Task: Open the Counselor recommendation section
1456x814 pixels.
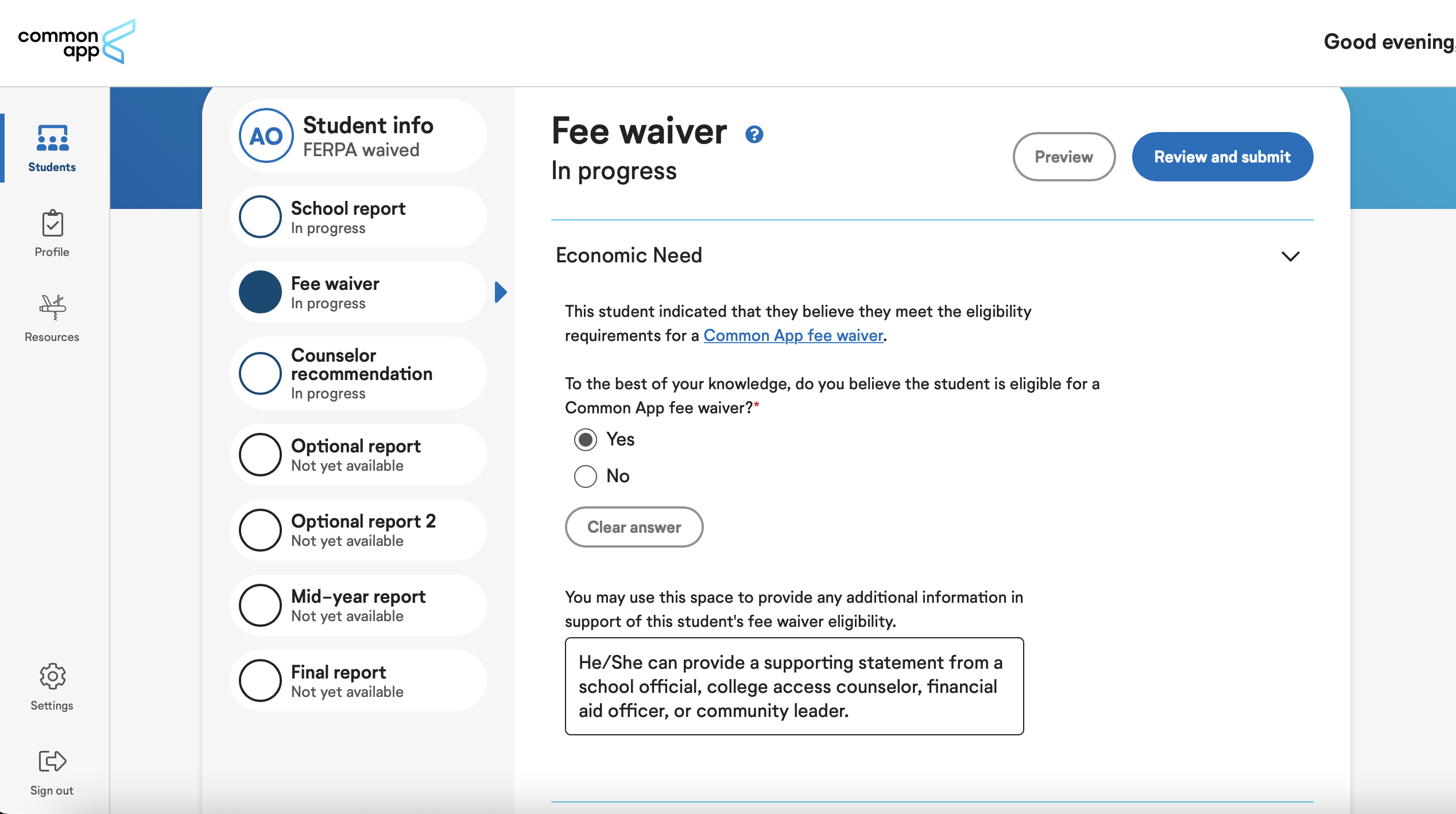Action: [361, 373]
